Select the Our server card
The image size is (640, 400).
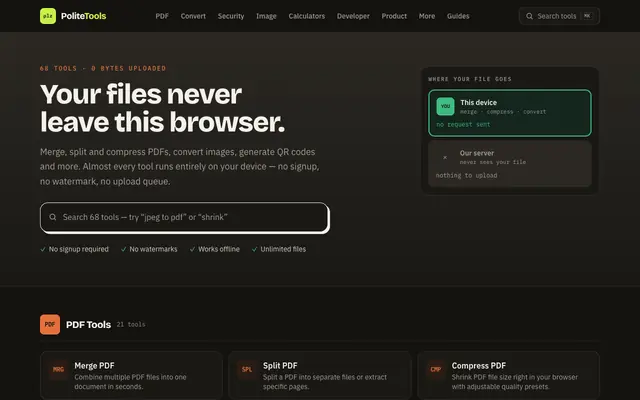click(x=510, y=164)
